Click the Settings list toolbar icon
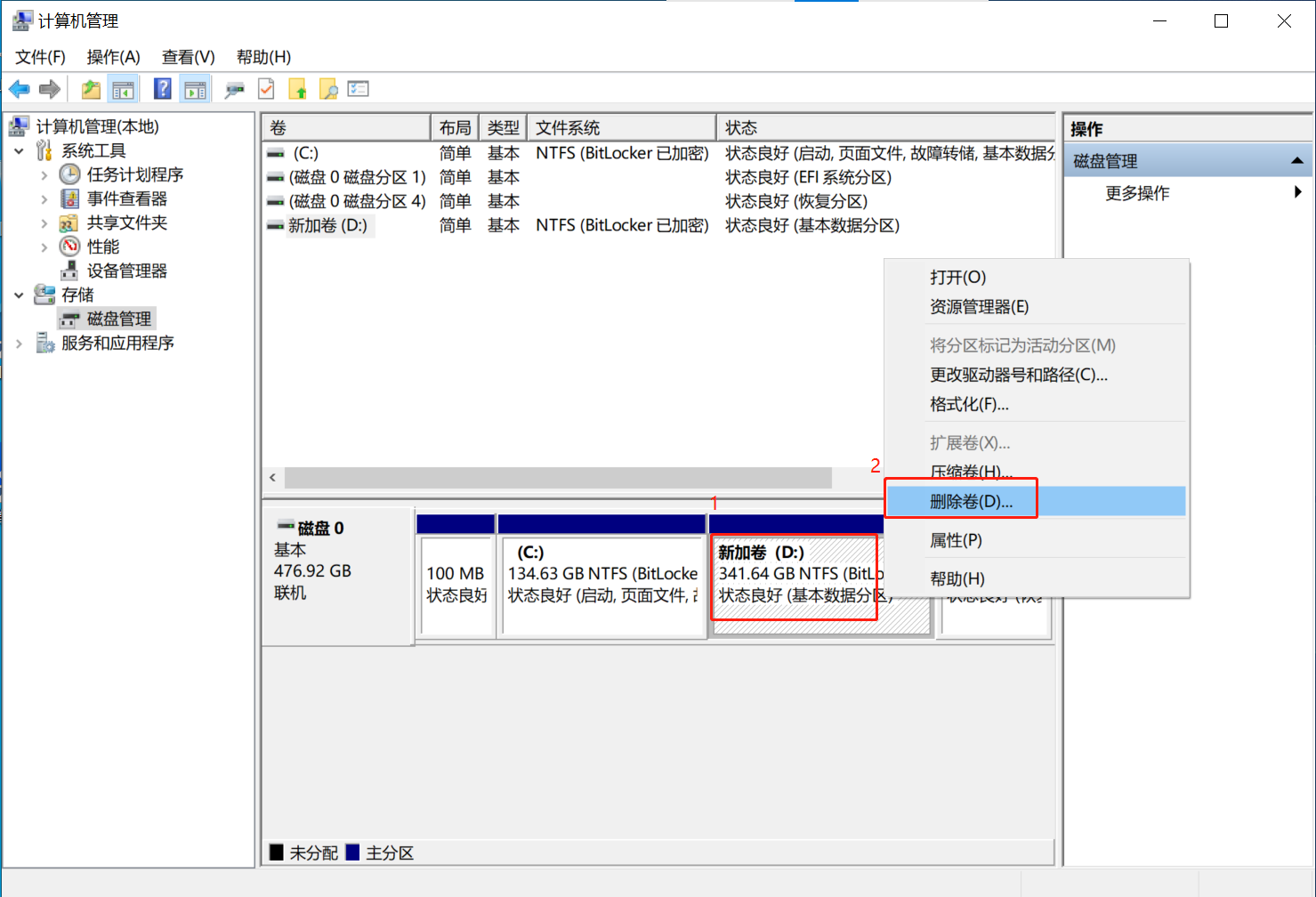 [x=359, y=89]
